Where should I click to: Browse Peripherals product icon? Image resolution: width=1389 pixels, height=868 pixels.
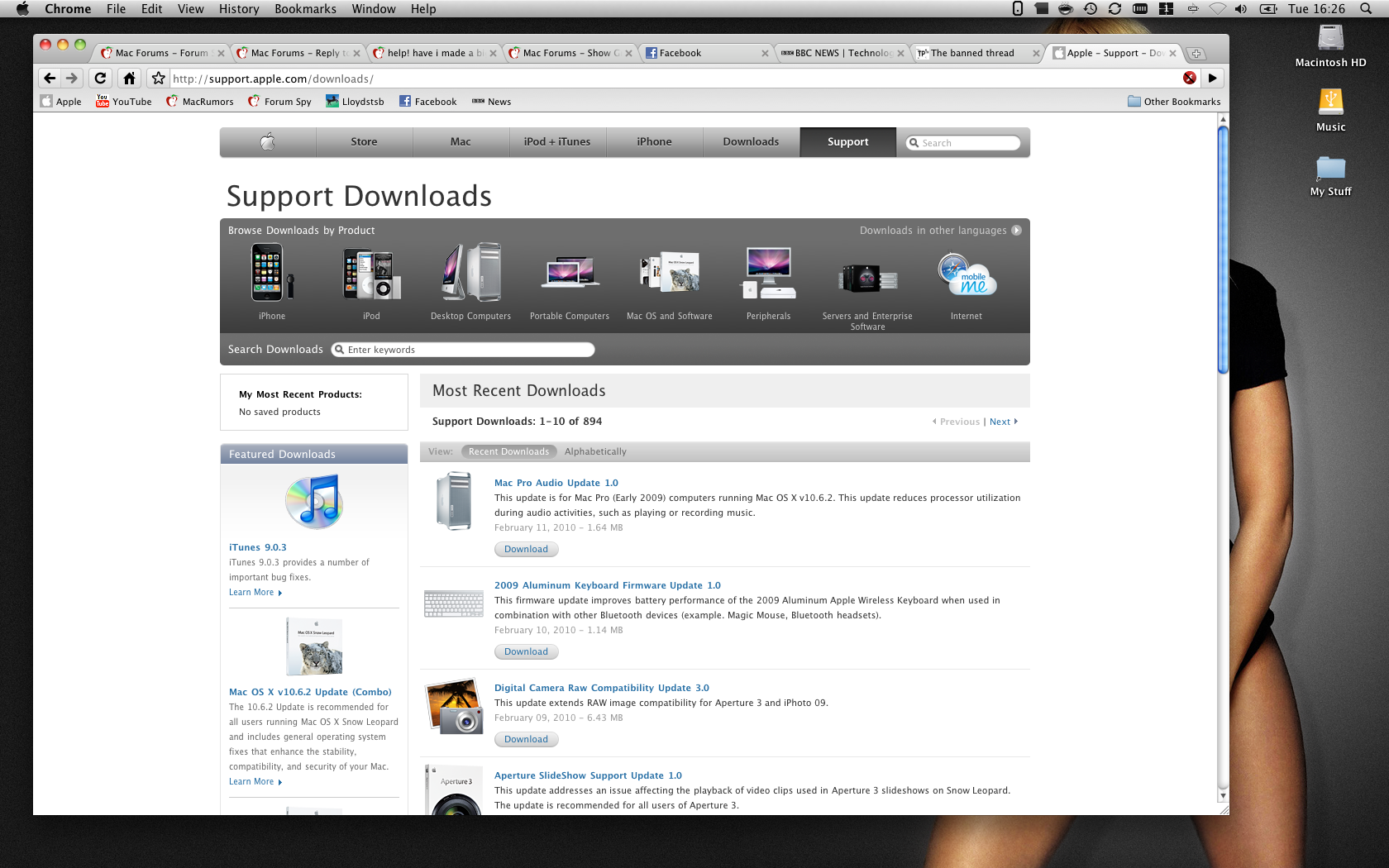point(768,273)
